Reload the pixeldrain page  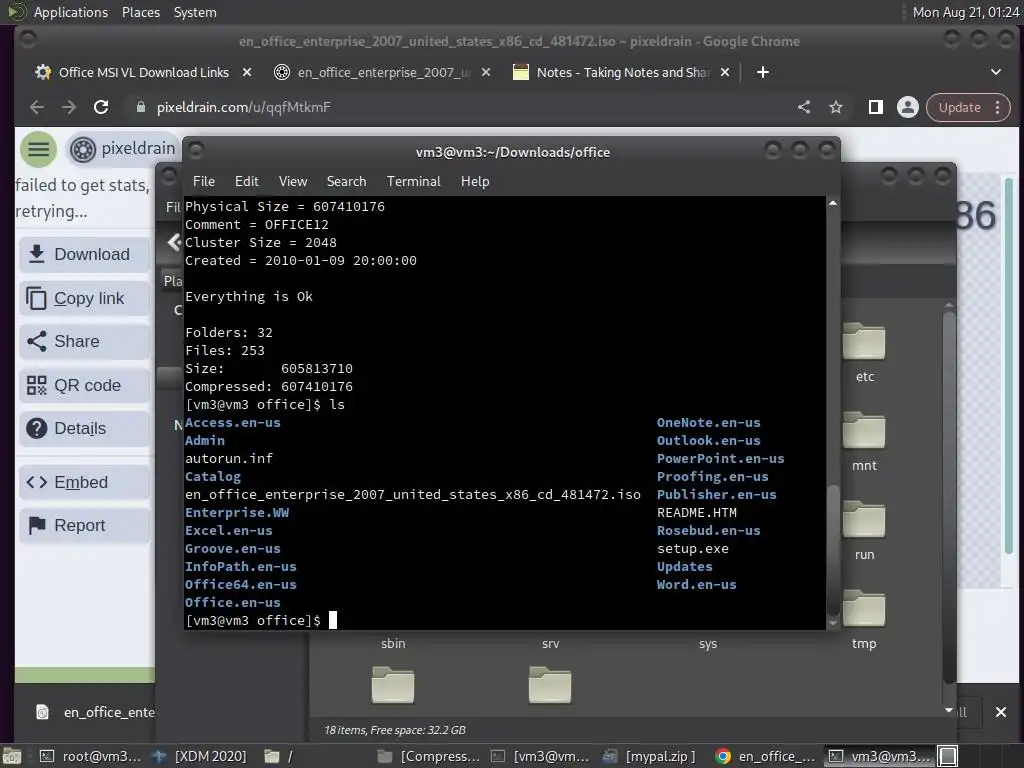click(x=101, y=107)
